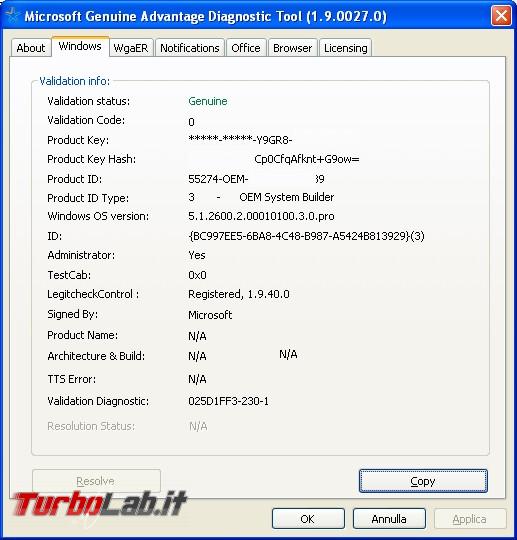Open the Licensing tab

[345, 48]
